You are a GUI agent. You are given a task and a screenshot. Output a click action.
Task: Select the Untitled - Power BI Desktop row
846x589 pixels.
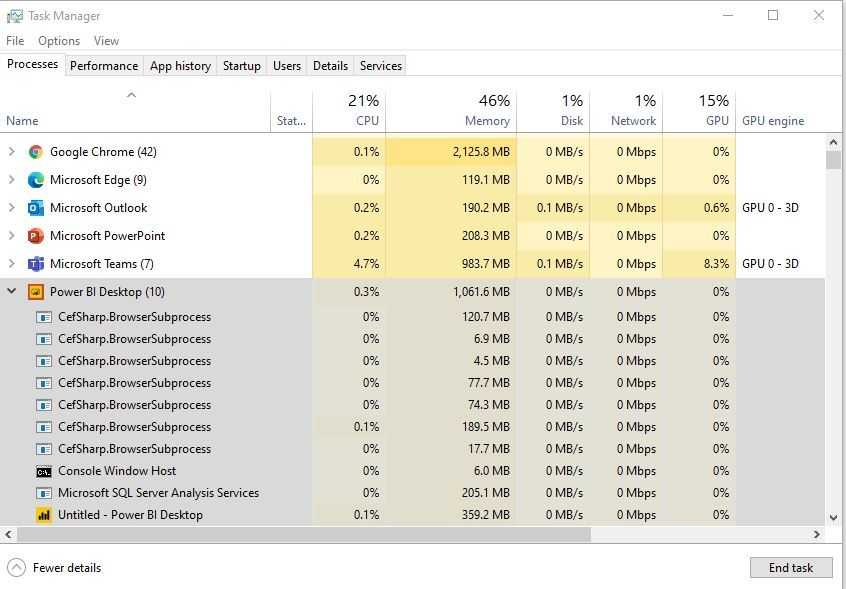tap(413, 515)
